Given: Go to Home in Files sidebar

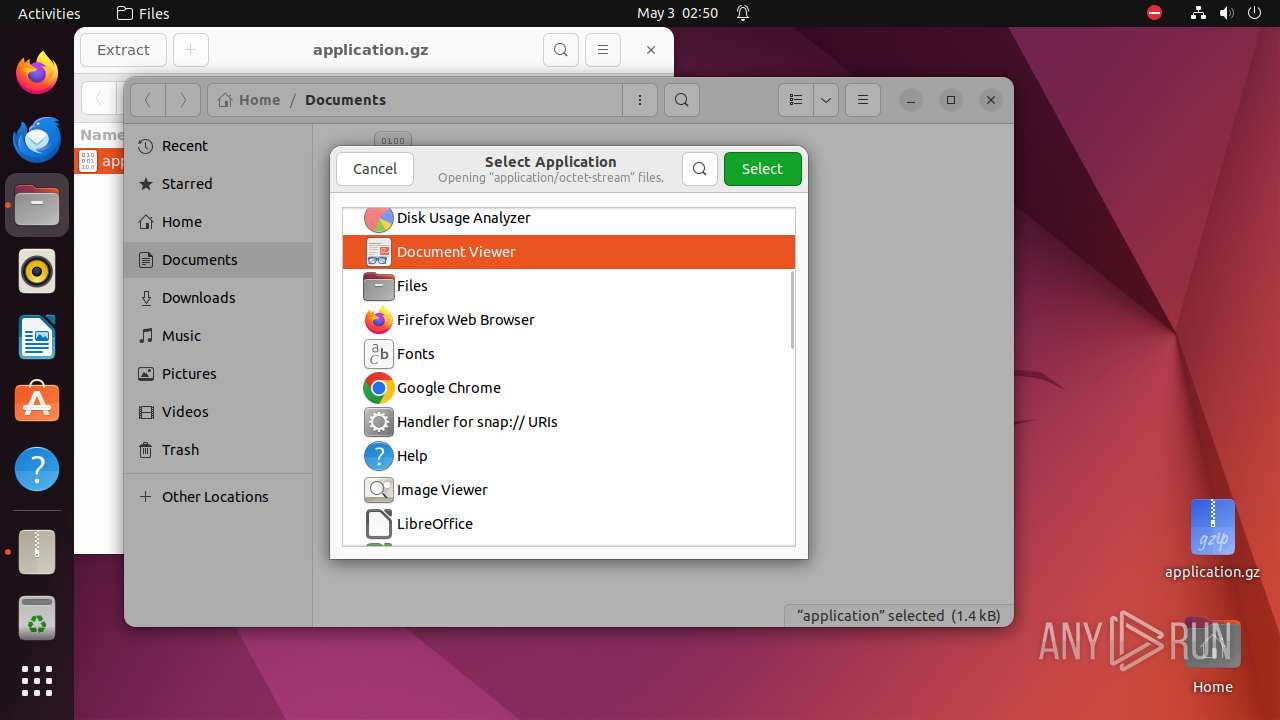Looking at the screenshot, I should [218, 222].
